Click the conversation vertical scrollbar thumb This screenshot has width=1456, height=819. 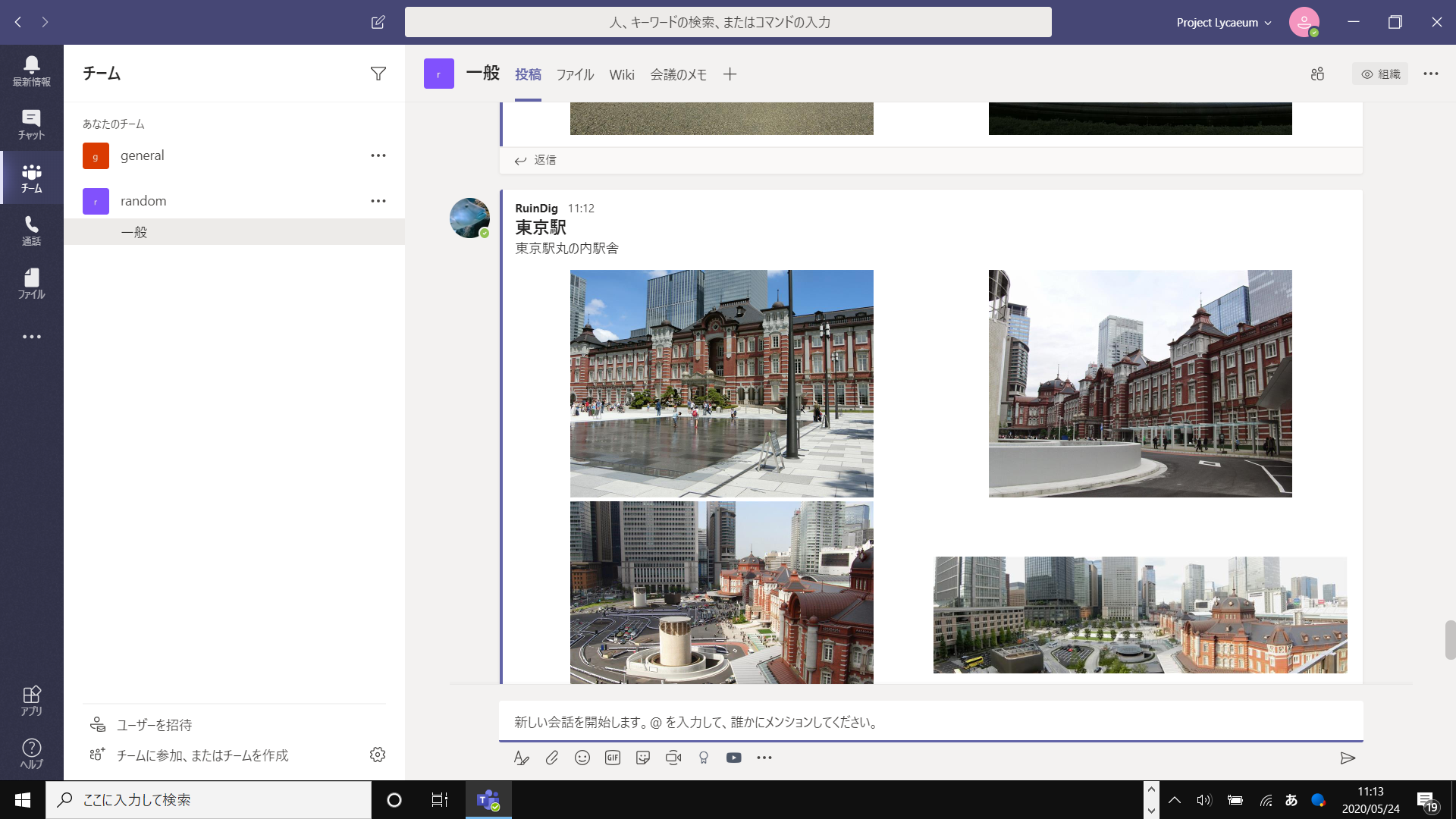1450,639
